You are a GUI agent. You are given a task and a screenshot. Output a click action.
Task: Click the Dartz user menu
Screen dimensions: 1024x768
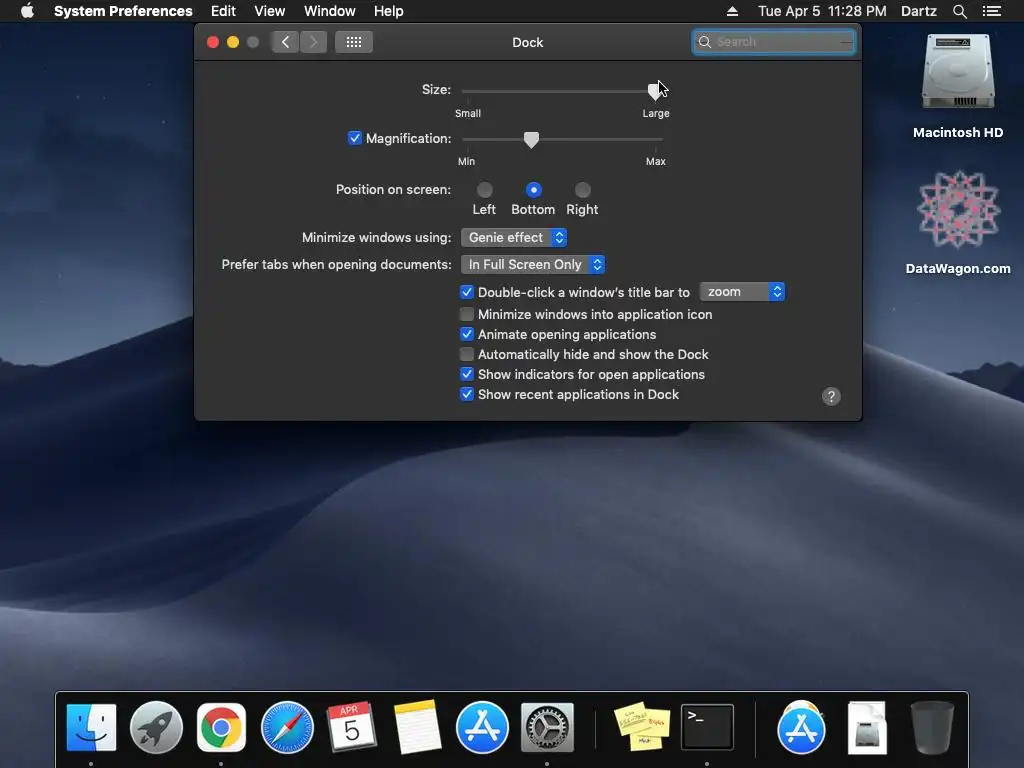[919, 11]
